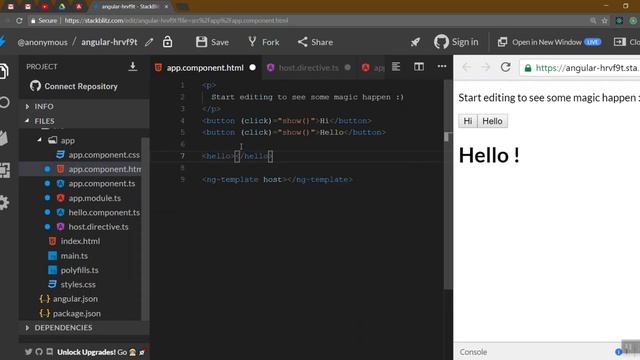Click the console notification badge icon

click(618, 352)
